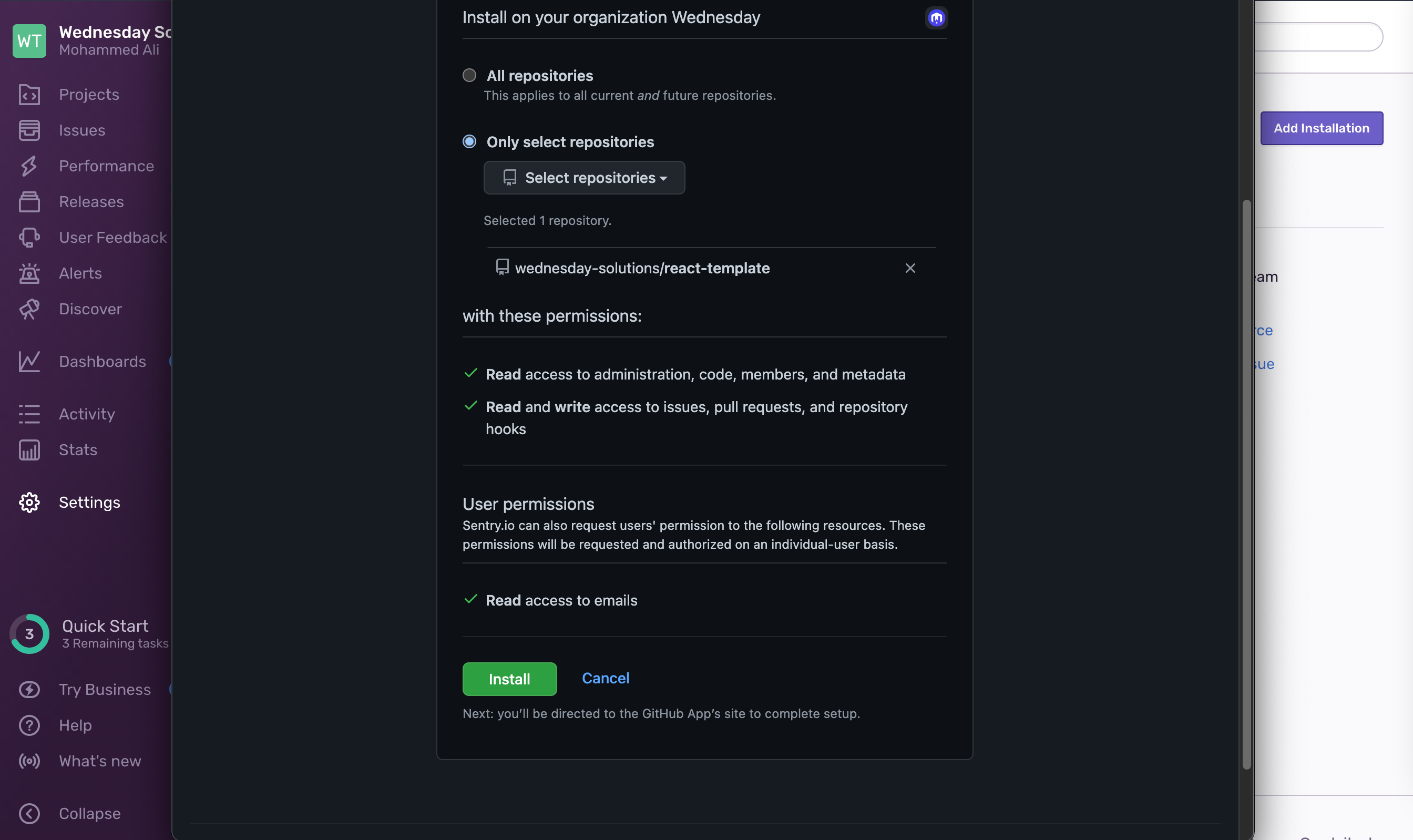Click the Settings gear icon
1413x840 pixels.
point(29,503)
